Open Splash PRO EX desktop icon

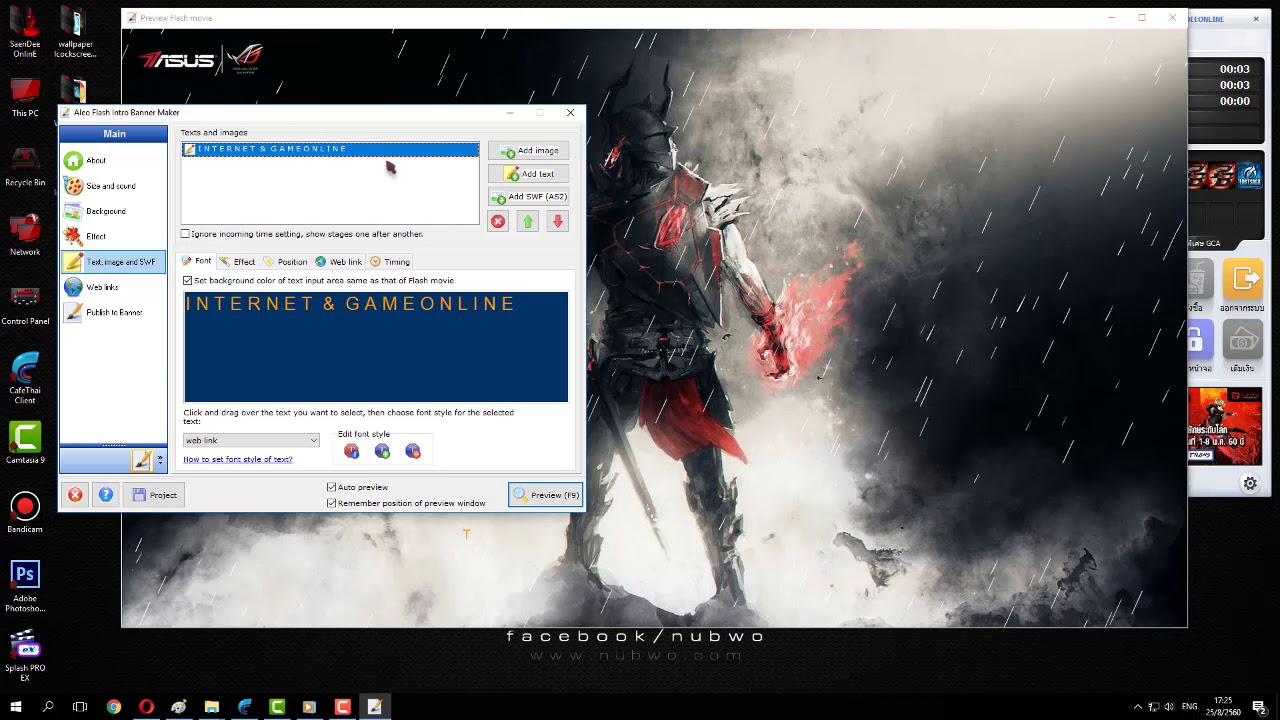[x=25, y=656]
